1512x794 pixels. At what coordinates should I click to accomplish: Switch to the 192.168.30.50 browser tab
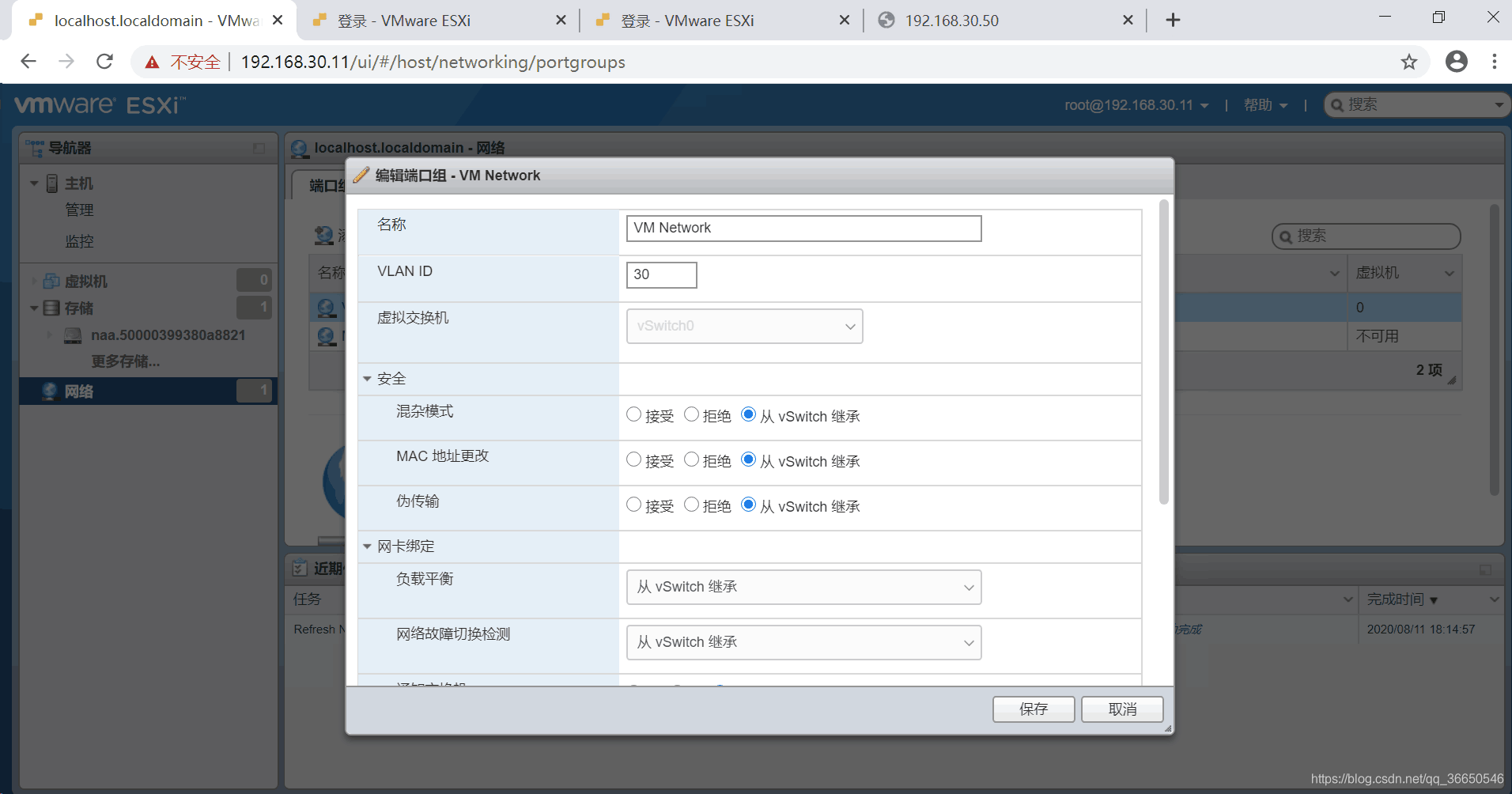(1004, 21)
